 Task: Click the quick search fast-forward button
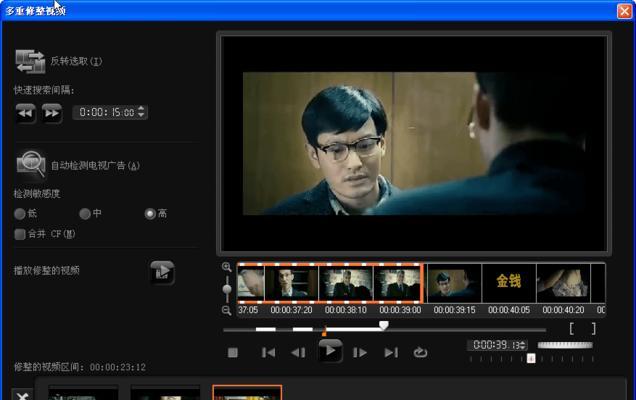[52, 113]
